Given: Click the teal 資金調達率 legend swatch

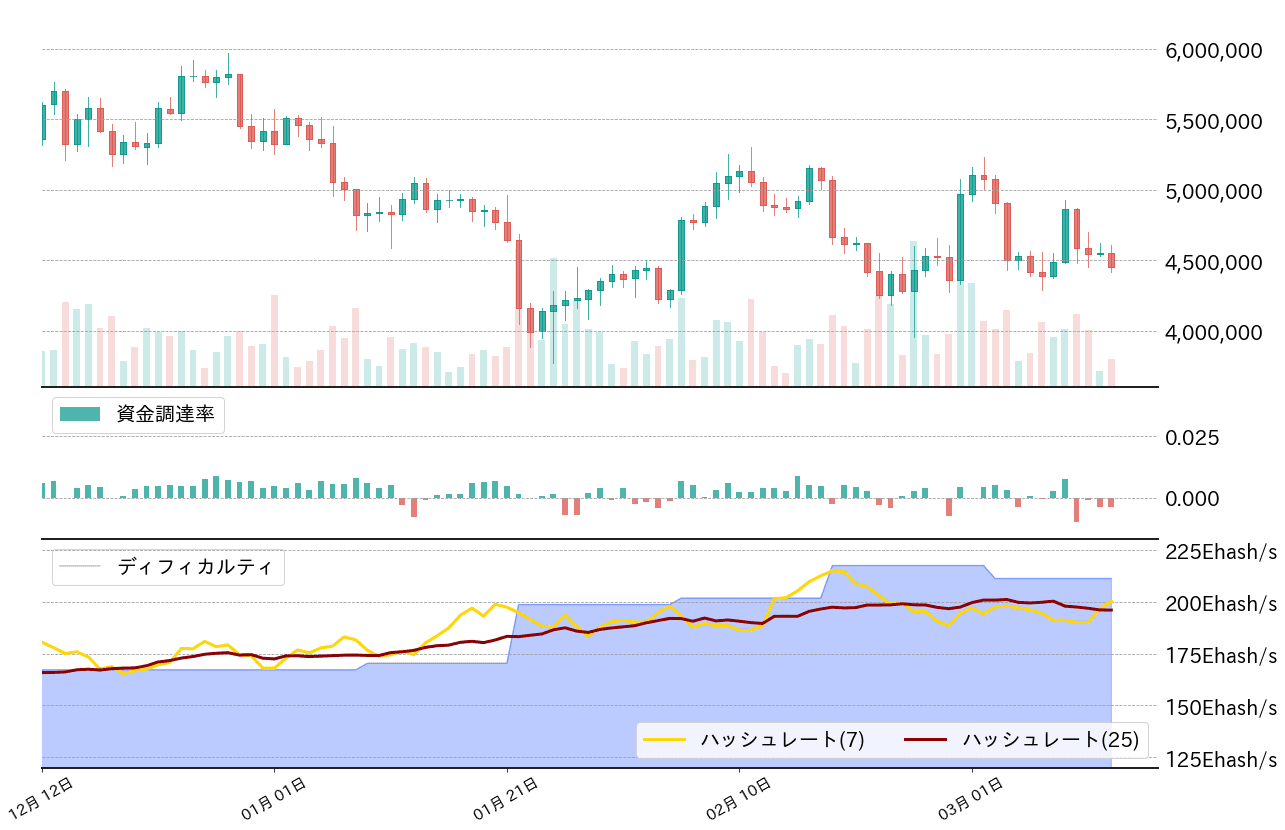Looking at the screenshot, I should tap(80, 415).
